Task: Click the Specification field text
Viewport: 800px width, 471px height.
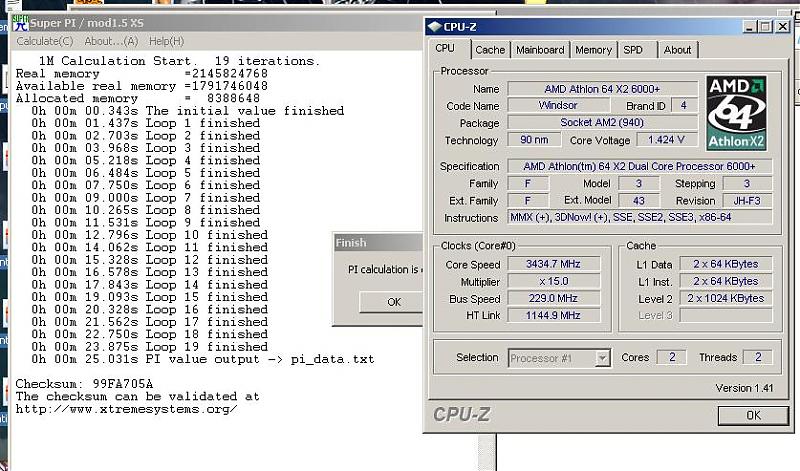Action: [639, 166]
